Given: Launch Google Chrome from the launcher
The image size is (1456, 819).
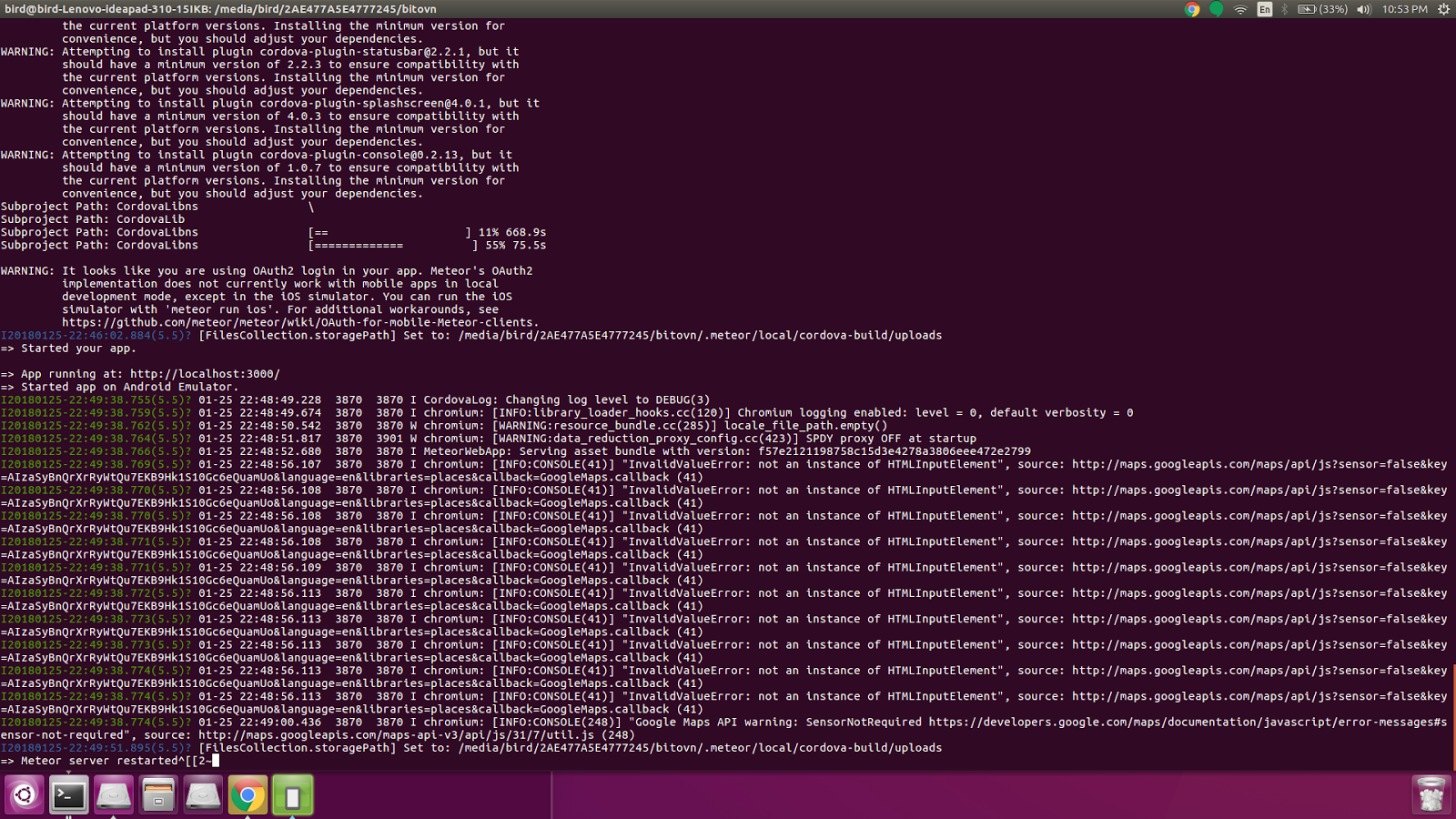Looking at the screenshot, I should coord(247,794).
